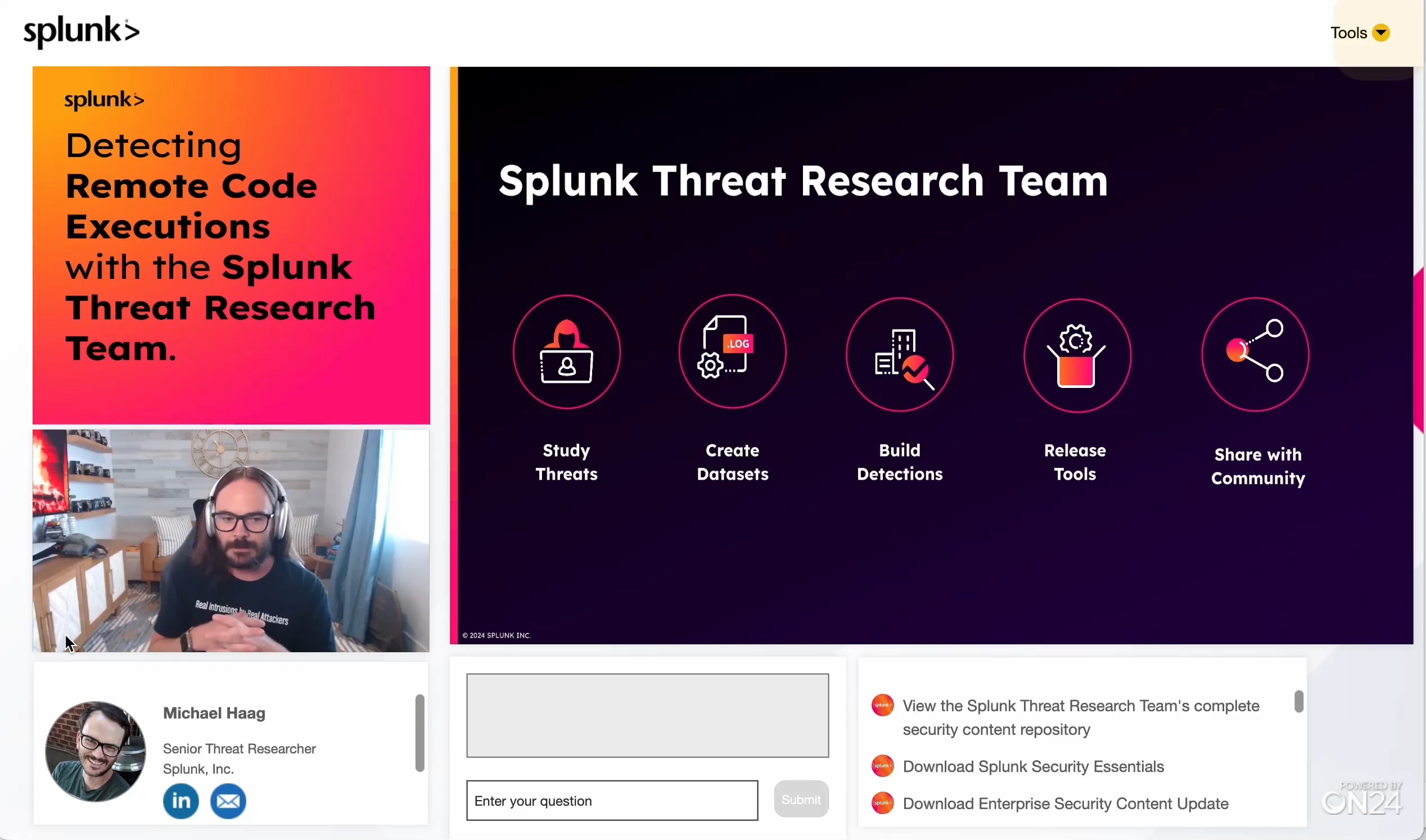Click the Study Threats hacker icon
The height and width of the screenshot is (840, 1426).
(566, 351)
